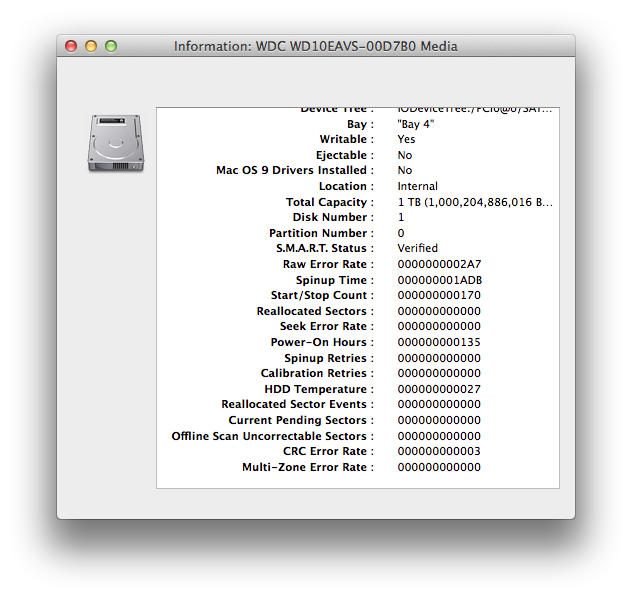This screenshot has width=632, height=598.
Task: Click the 'Location :' label
Action: pyautogui.click(x=347, y=186)
